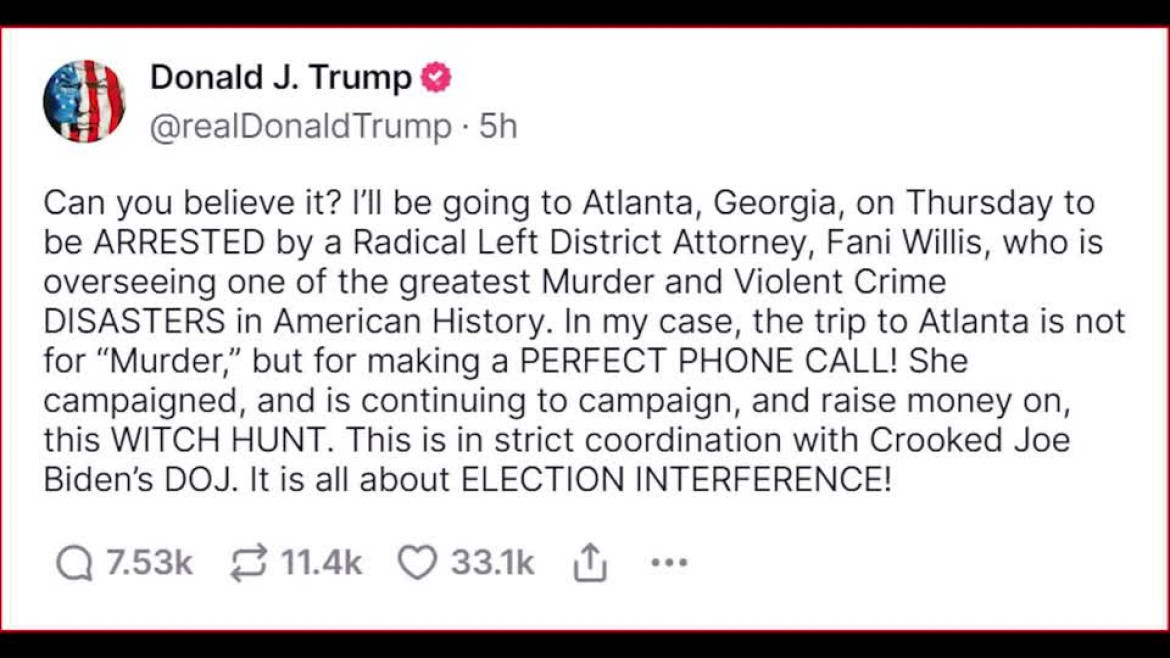Open the three-dot more options menu

coord(669,563)
